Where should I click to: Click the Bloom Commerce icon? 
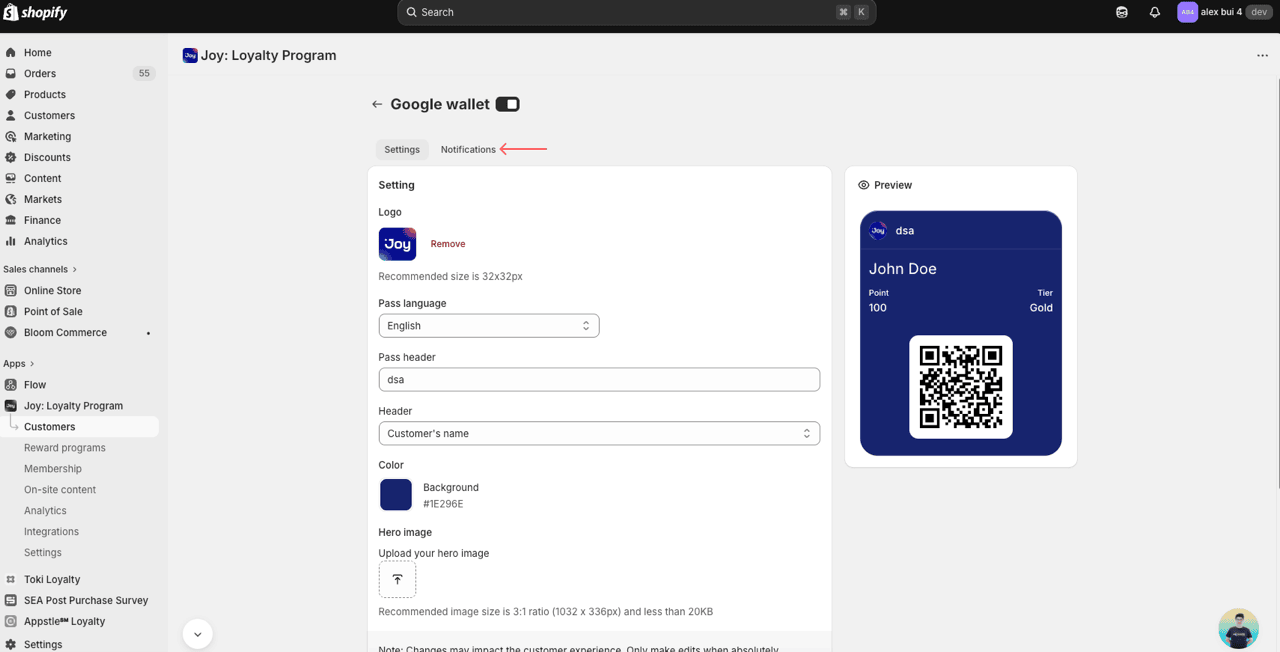click(x=11, y=333)
